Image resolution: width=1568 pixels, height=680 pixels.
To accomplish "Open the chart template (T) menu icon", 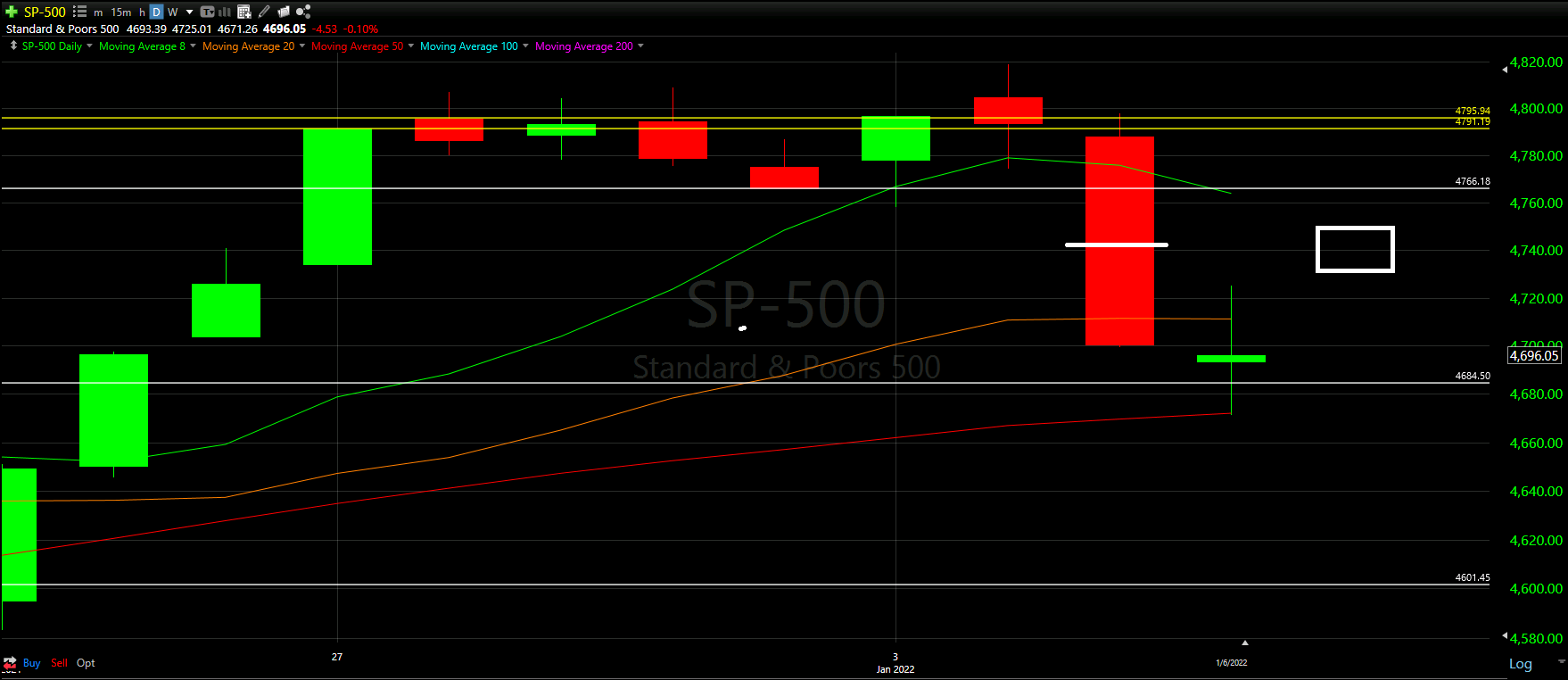I will pyautogui.click(x=207, y=12).
